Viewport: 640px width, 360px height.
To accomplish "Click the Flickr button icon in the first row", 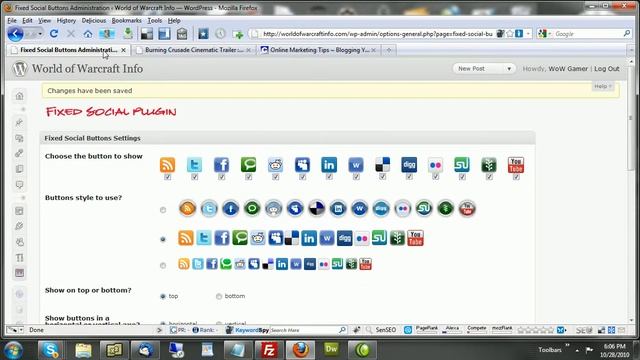I will pos(436,165).
